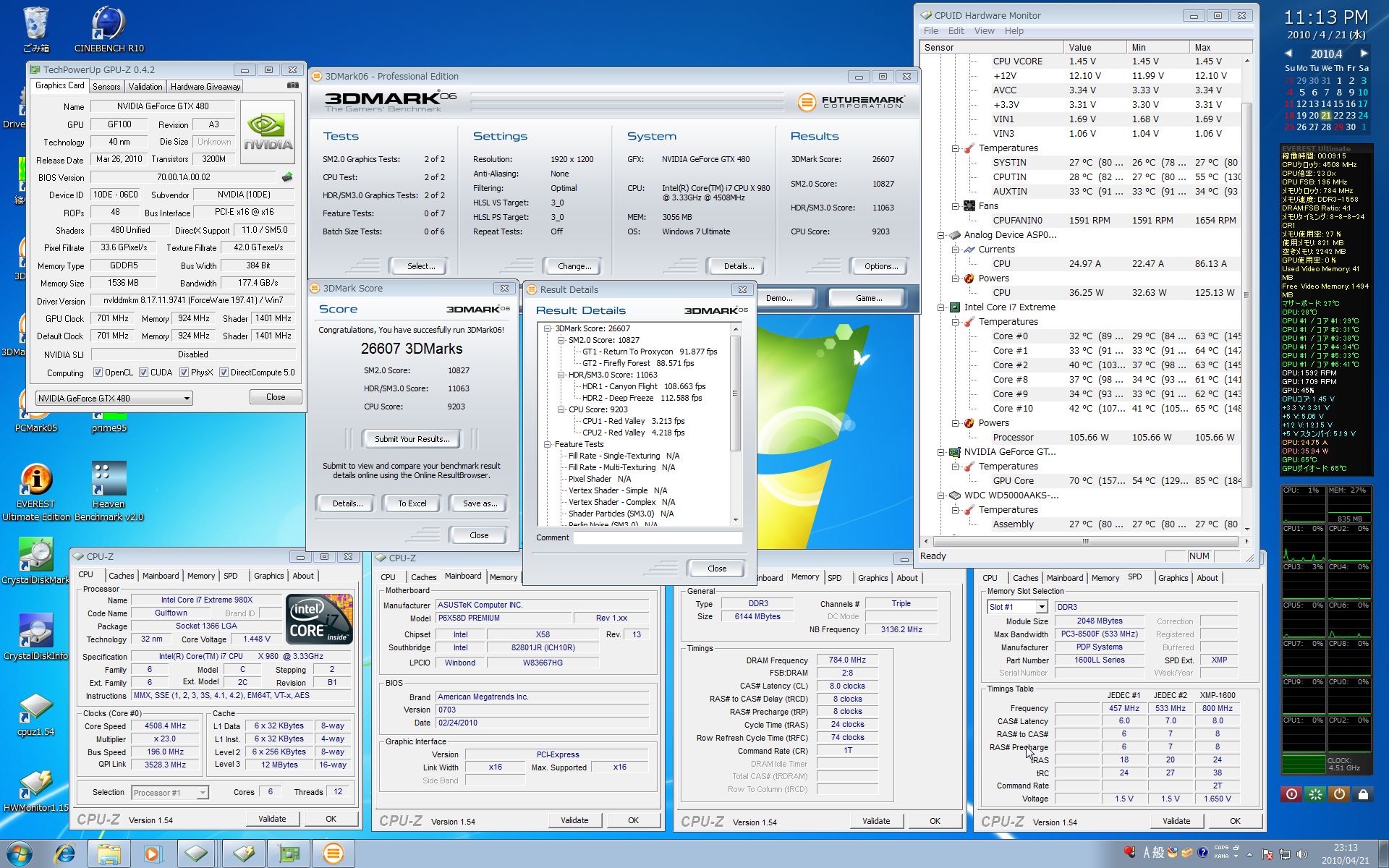Switch to the Sensors tab in GPU-Z
This screenshot has height=868, width=1389.
[x=106, y=87]
